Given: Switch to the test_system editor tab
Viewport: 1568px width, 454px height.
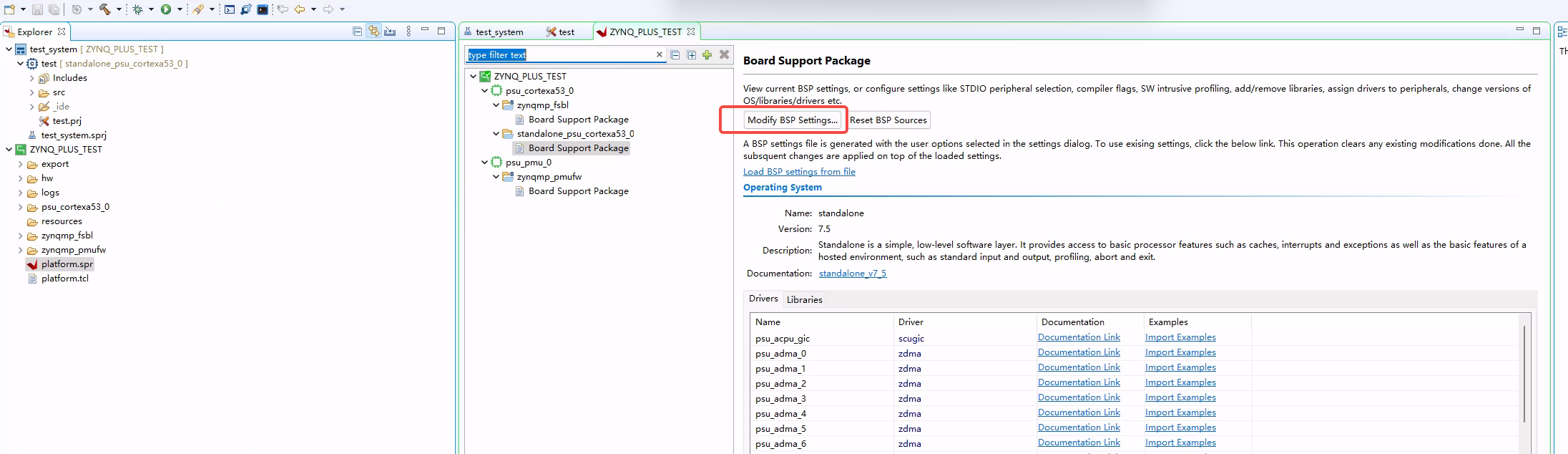Looking at the screenshot, I should pyautogui.click(x=494, y=32).
